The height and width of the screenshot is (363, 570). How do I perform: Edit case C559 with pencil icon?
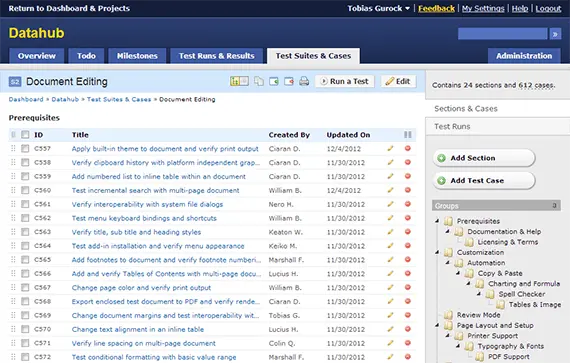pyautogui.click(x=390, y=176)
